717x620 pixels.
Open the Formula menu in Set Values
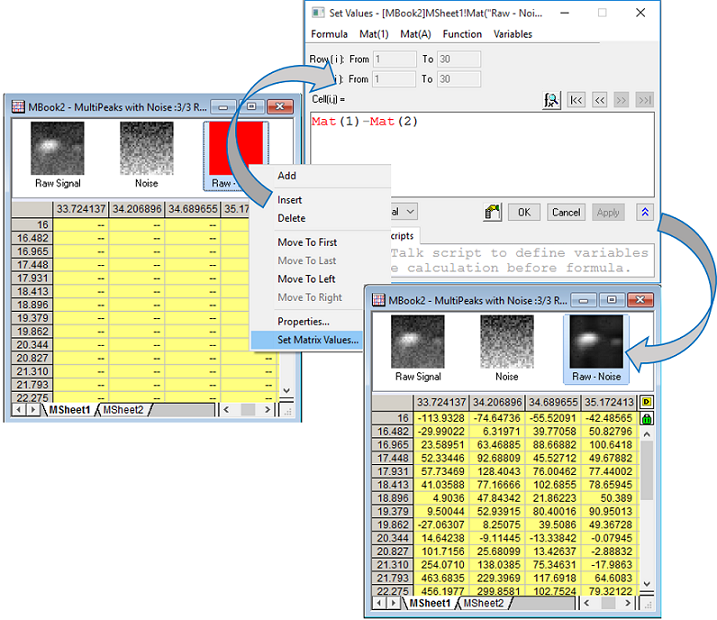pyautogui.click(x=329, y=34)
